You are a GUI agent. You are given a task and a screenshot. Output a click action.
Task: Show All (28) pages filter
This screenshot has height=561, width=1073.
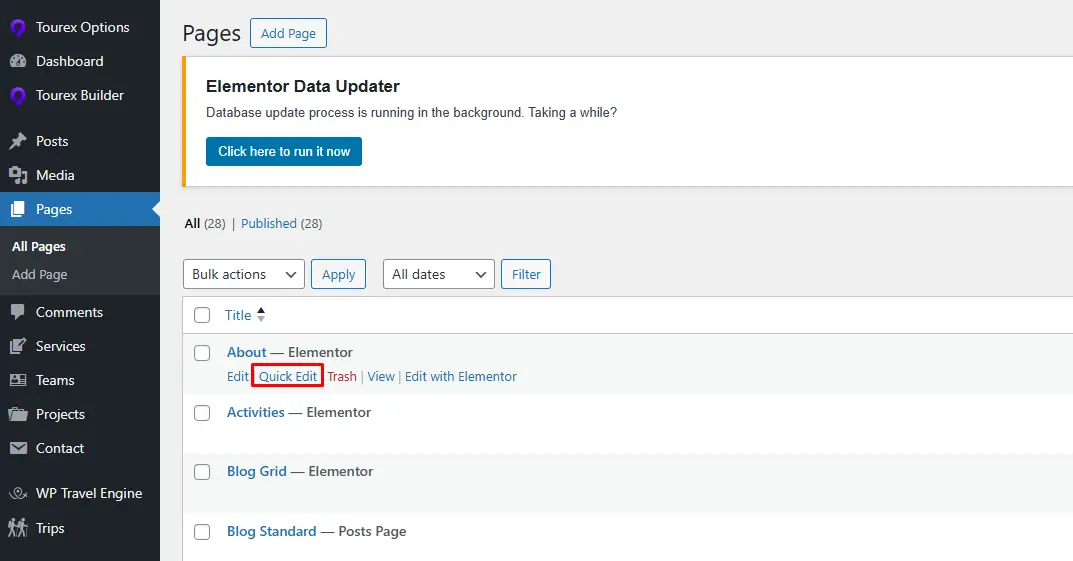pos(205,224)
